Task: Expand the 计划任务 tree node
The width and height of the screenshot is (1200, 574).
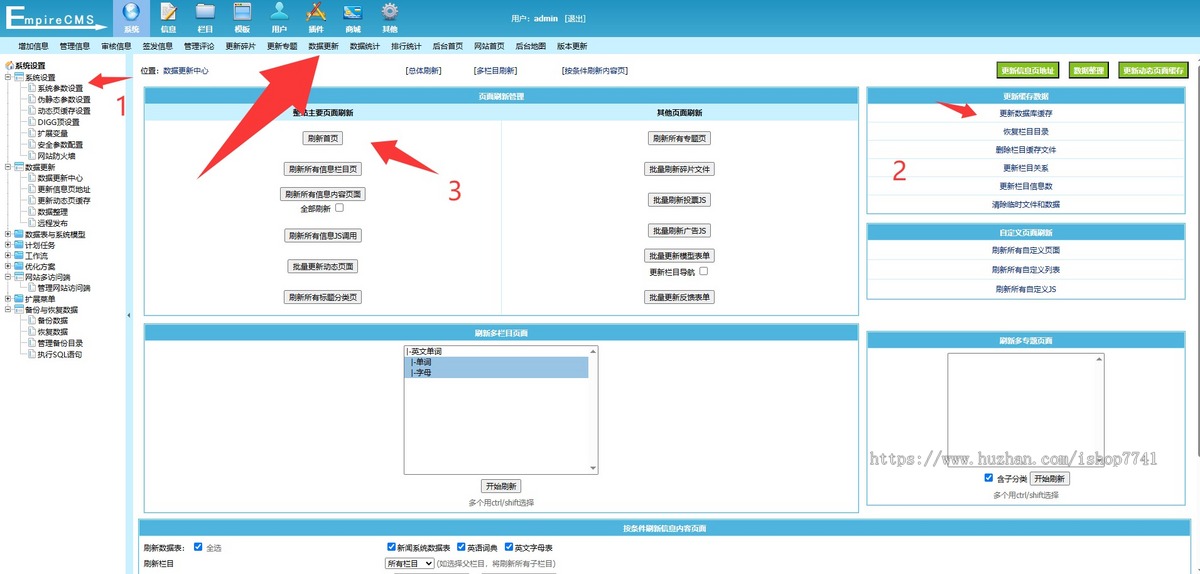Action: tap(9, 245)
